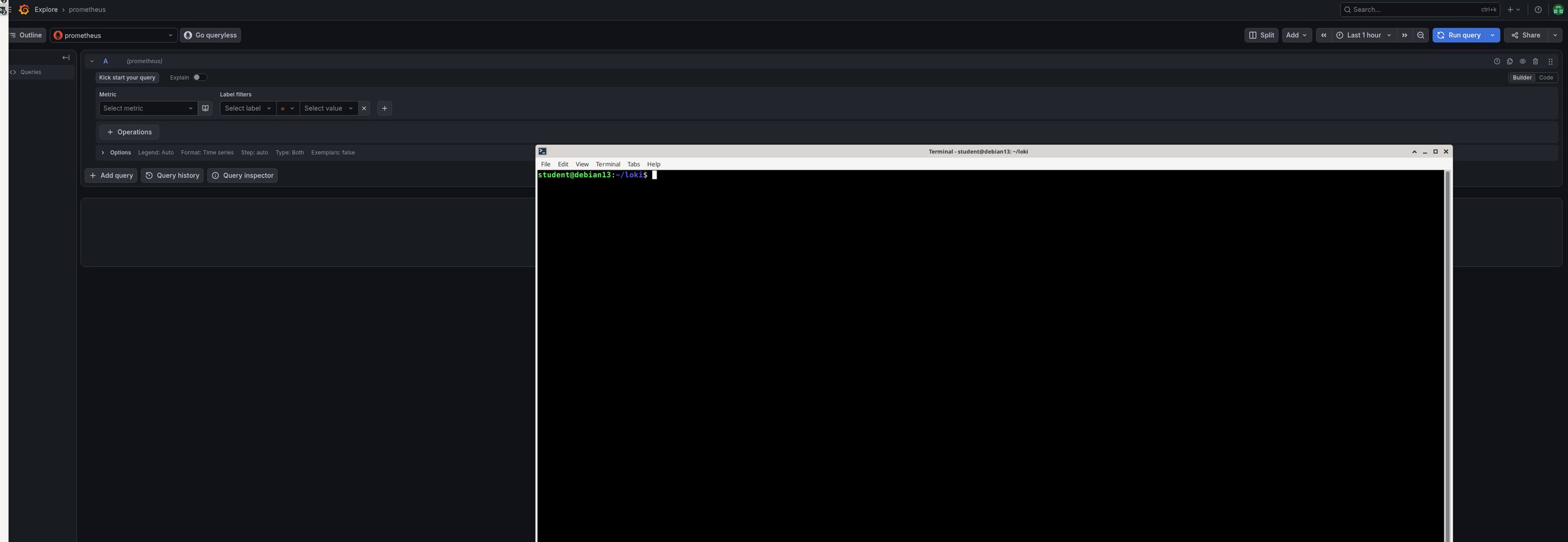The image size is (1568, 542).
Task: Click the query letter A name
Action: [x=105, y=61]
